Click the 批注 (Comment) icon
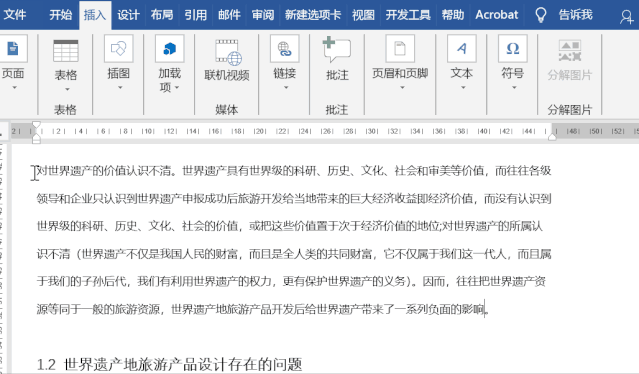Screen dimensions: 639x374 point(336,49)
